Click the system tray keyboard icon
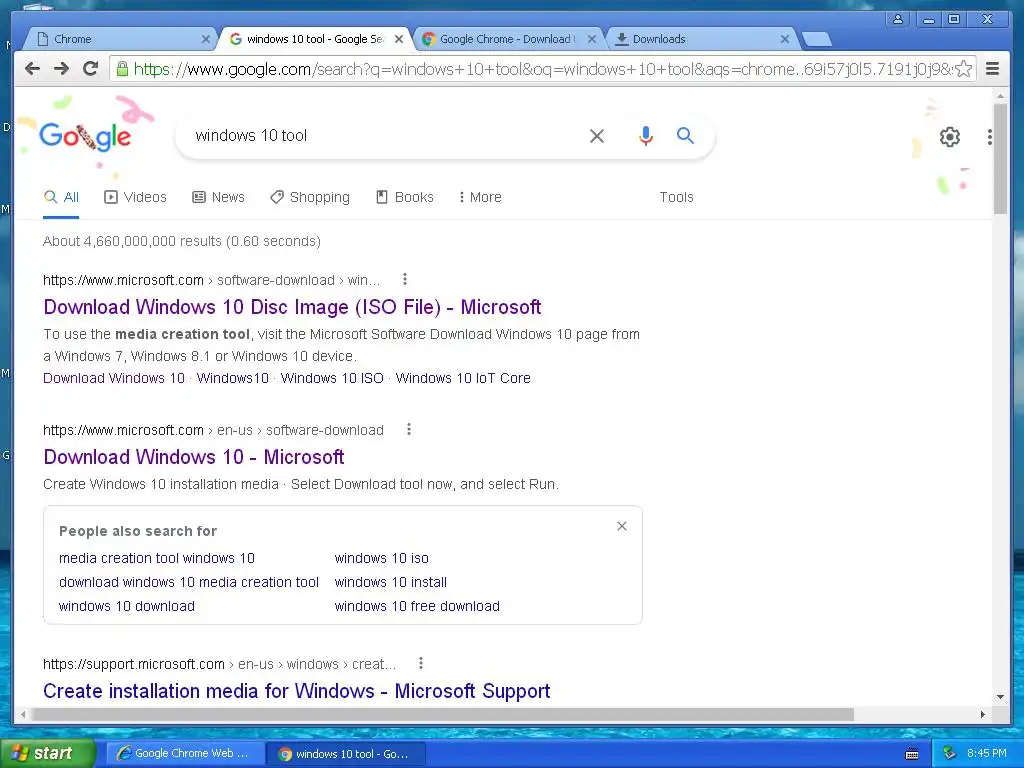 tap(912, 754)
